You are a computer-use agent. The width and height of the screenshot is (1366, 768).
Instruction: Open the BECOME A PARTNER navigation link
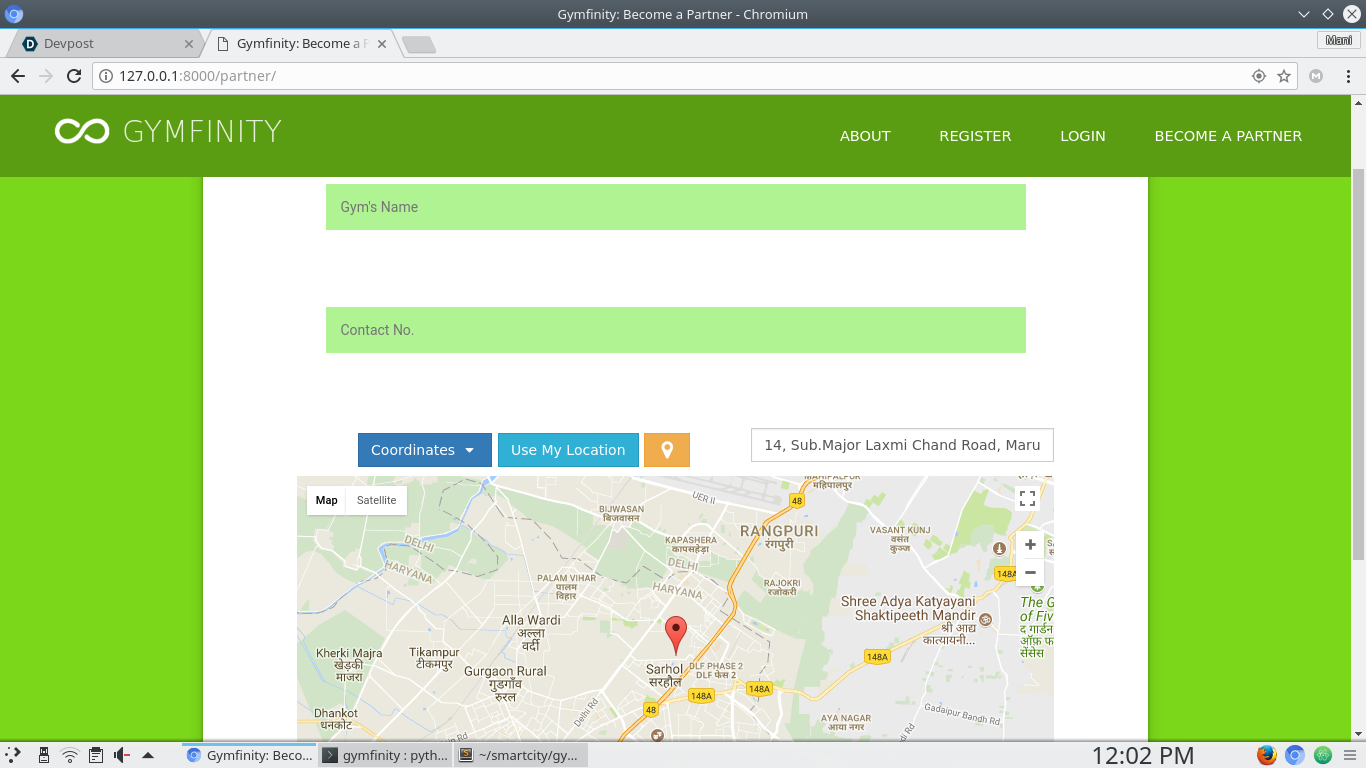(x=1228, y=136)
